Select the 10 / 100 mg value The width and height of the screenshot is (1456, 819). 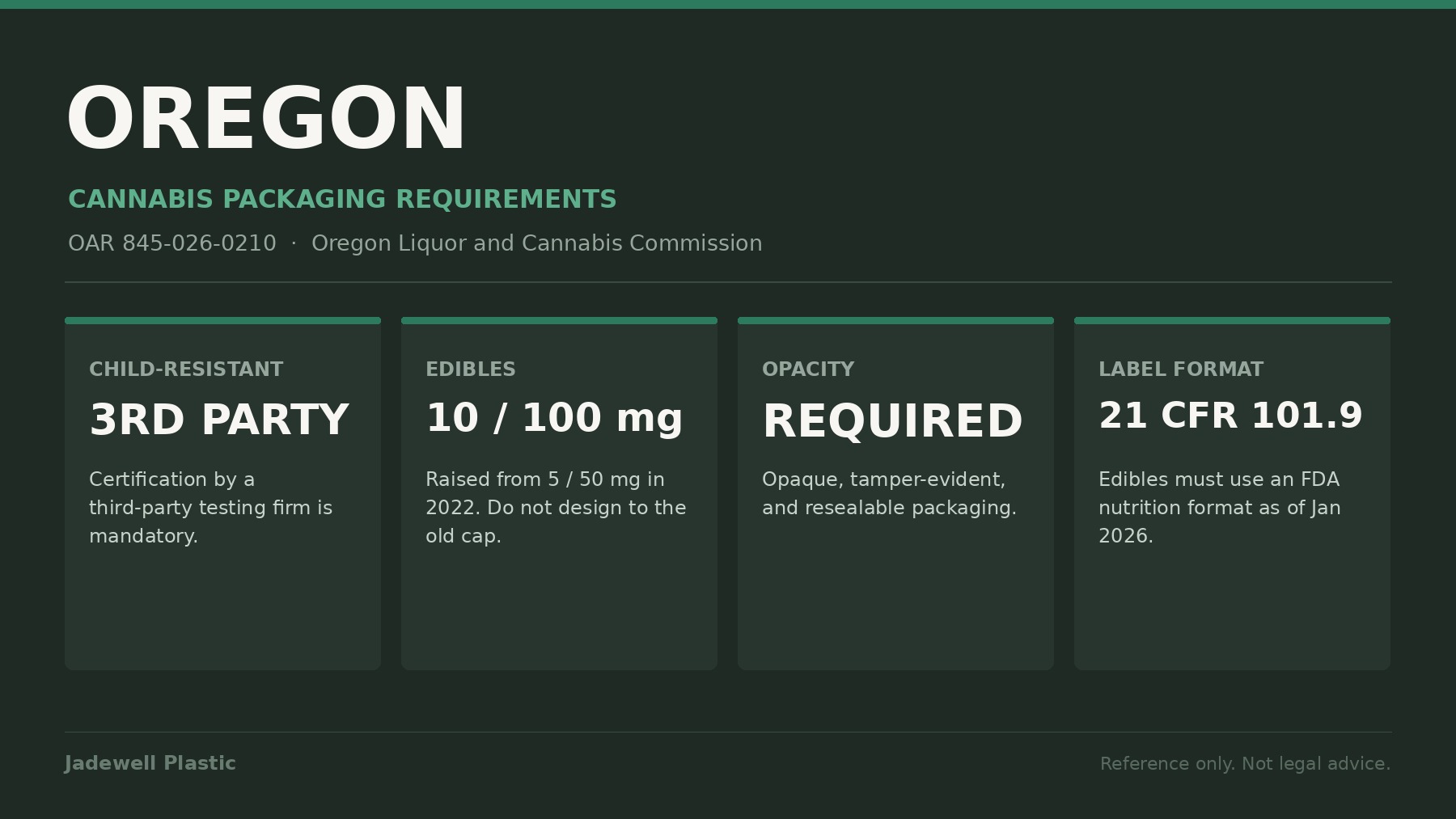pyautogui.click(x=554, y=418)
